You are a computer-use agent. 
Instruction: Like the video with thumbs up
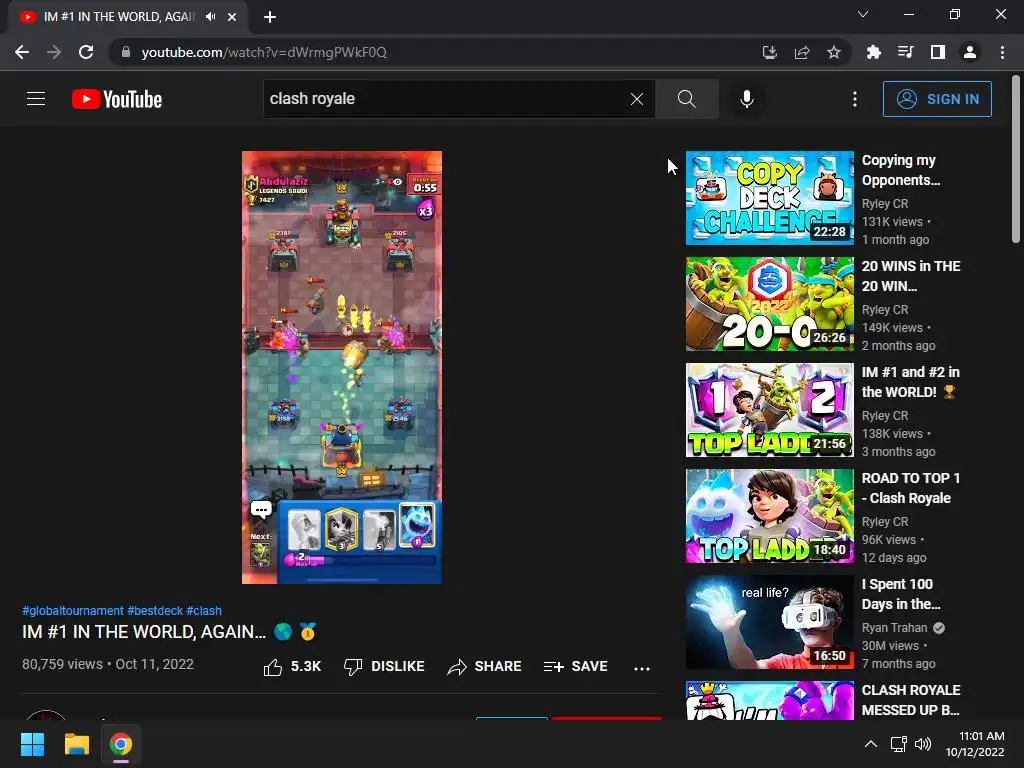pyautogui.click(x=292, y=667)
